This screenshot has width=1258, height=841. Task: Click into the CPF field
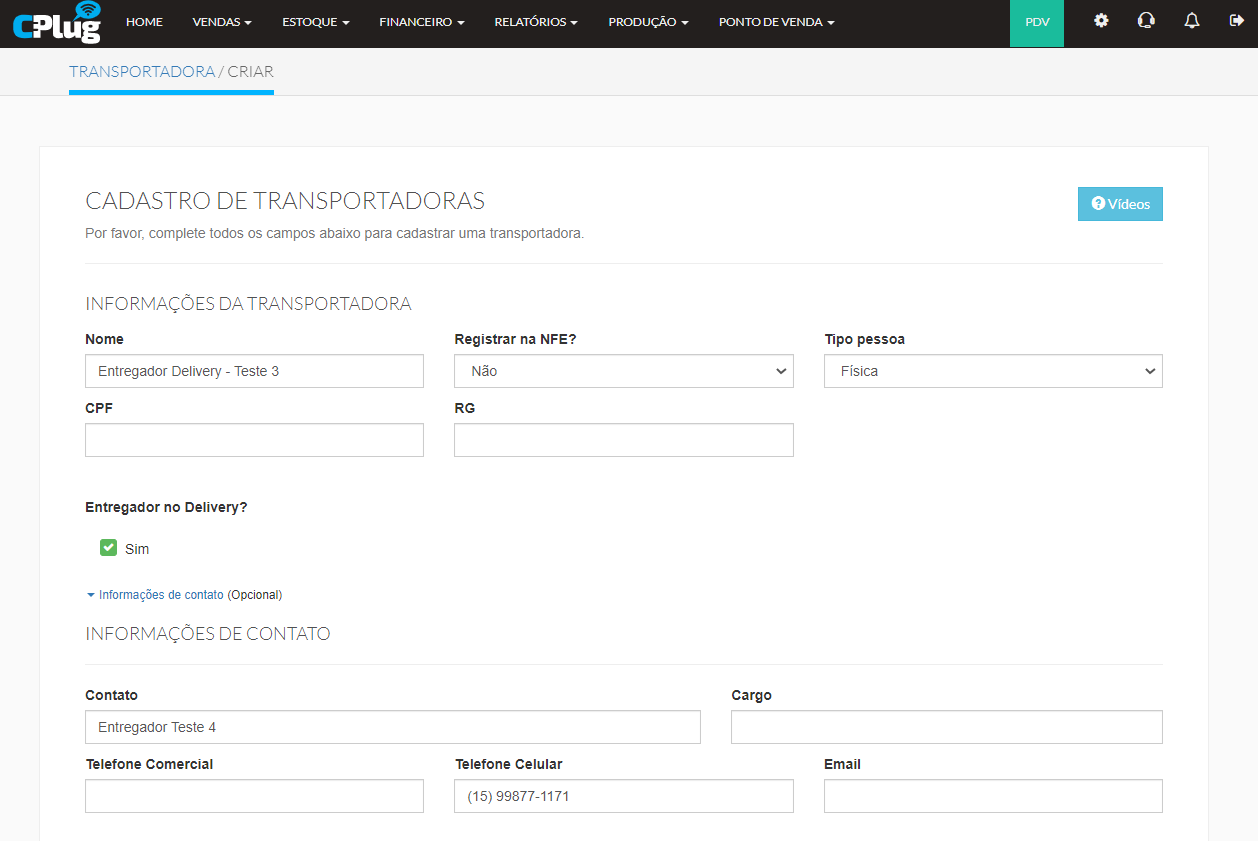click(254, 440)
